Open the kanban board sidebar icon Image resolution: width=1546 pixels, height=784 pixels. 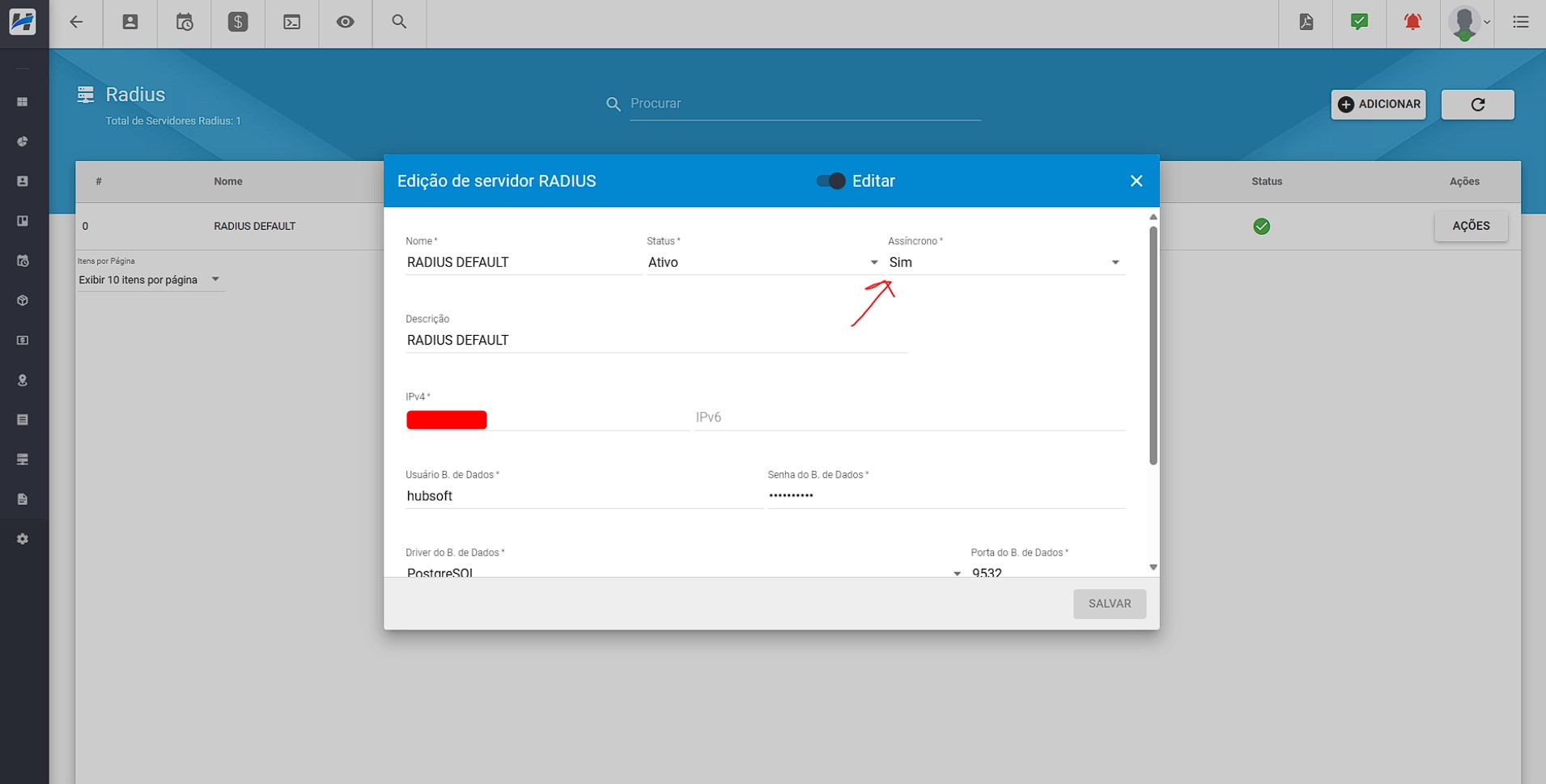click(x=23, y=221)
